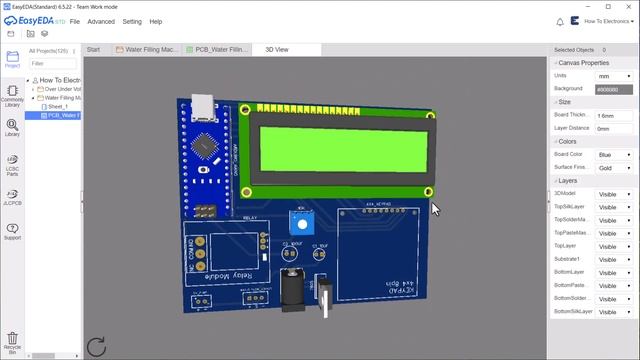The image size is (640, 360).
Task: Click the right panel collapse handle
Action: coord(549,202)
